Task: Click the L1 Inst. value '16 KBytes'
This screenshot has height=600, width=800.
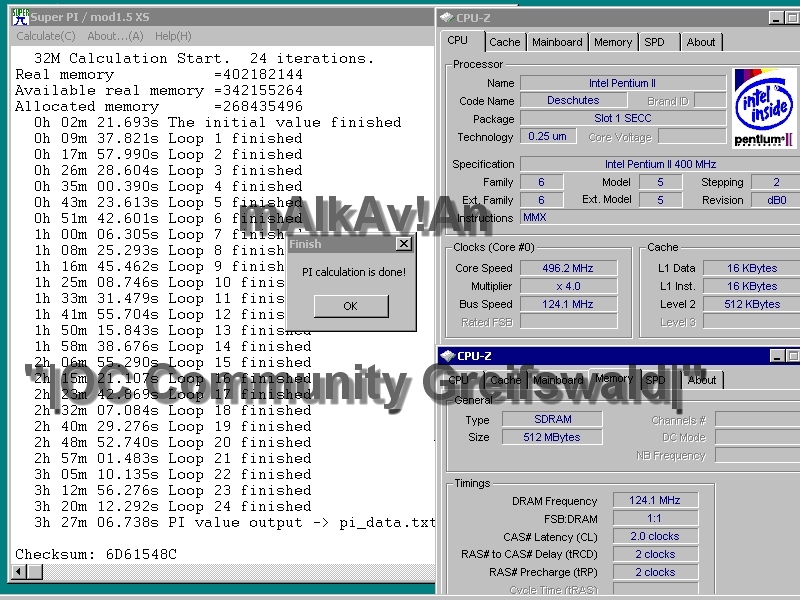Action: tap(752, 286)
